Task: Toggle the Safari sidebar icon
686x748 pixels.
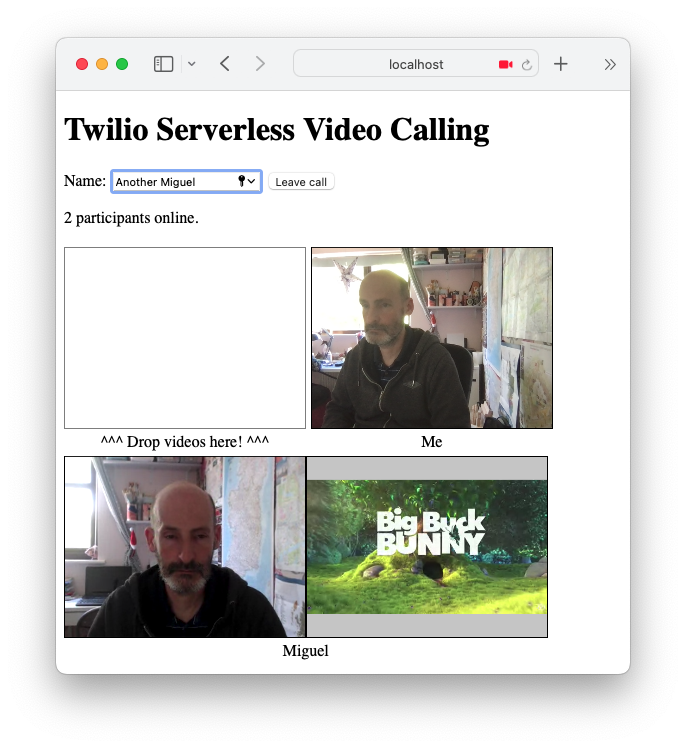Action: 163,64
